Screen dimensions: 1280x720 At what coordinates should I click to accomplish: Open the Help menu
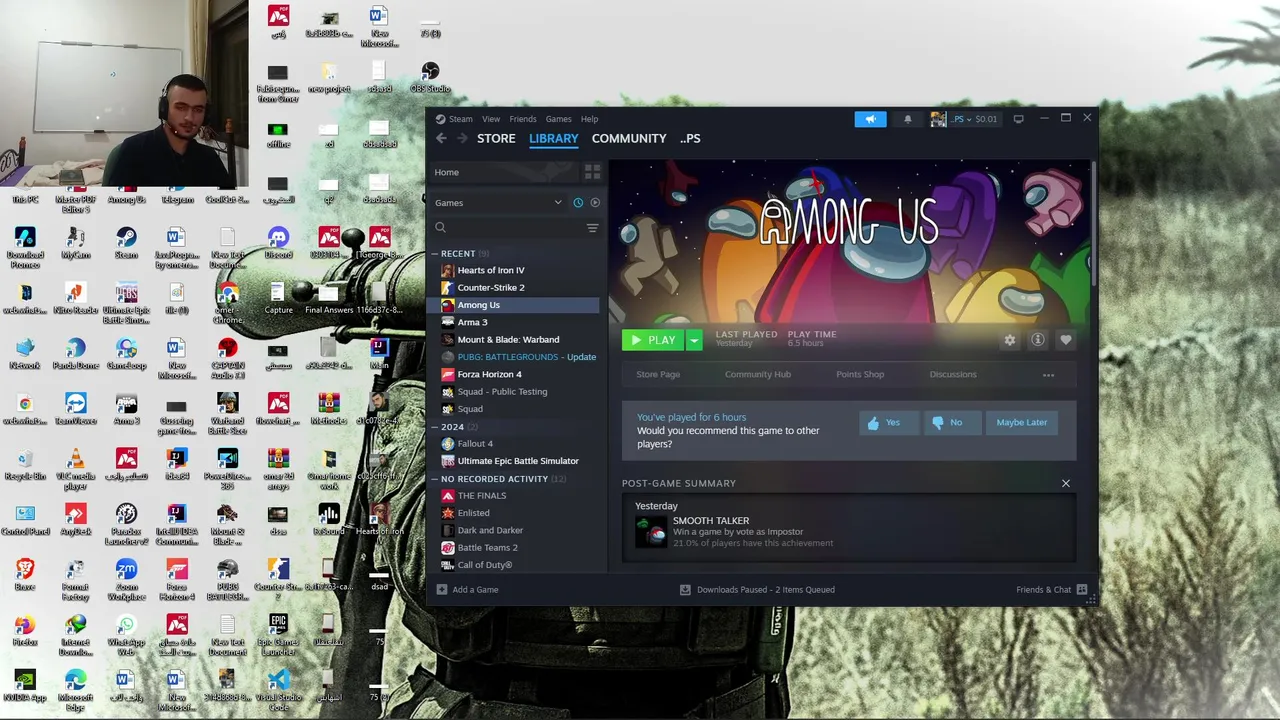[x=589, y=119]
